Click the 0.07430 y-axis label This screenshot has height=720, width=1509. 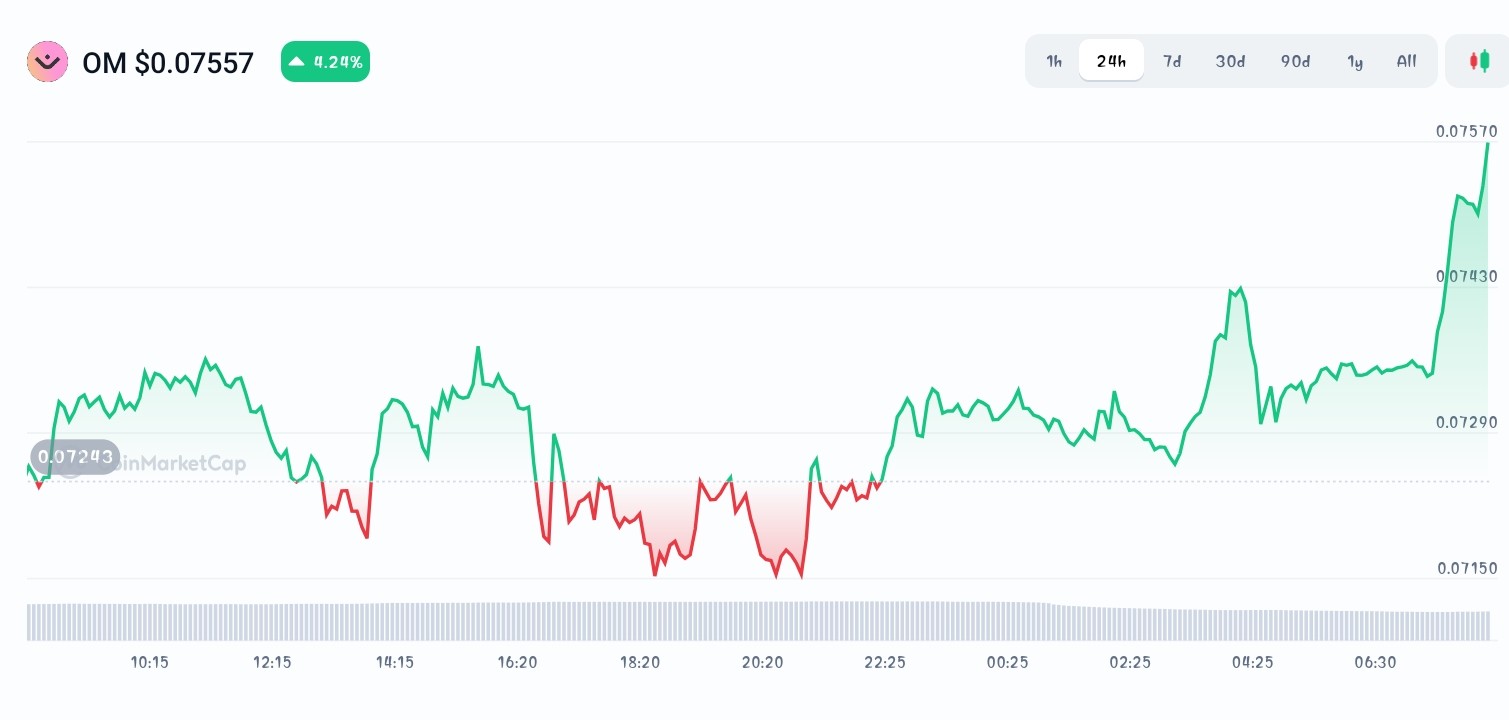pyautogui.click(x=1467, y=276)
